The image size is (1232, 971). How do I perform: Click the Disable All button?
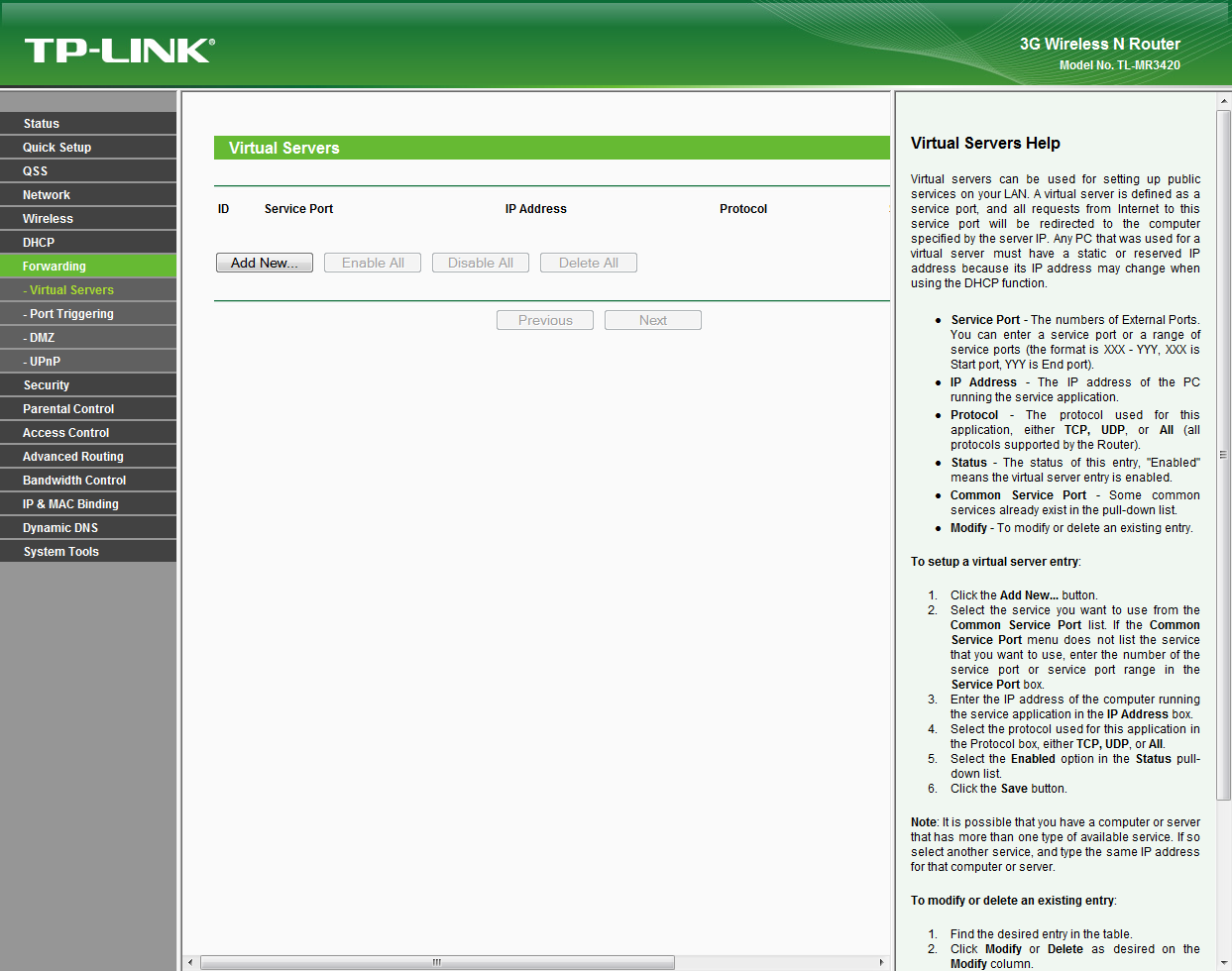pos(481,263)
